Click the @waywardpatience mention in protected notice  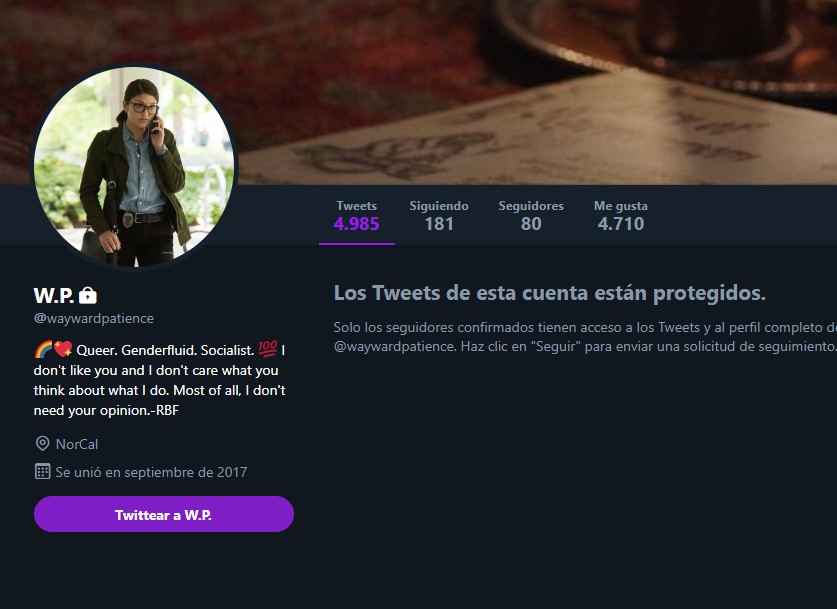[x=394, y=346]
